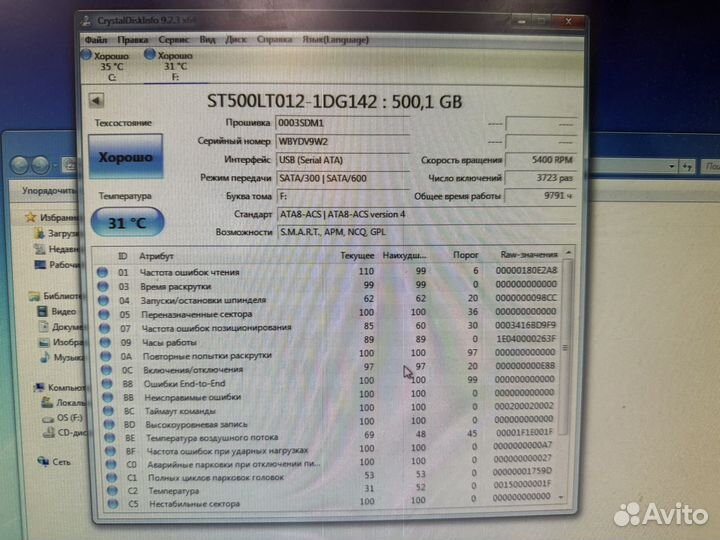Open the Язык(Language) menu
720x540 pixels.
click(335, 40)
